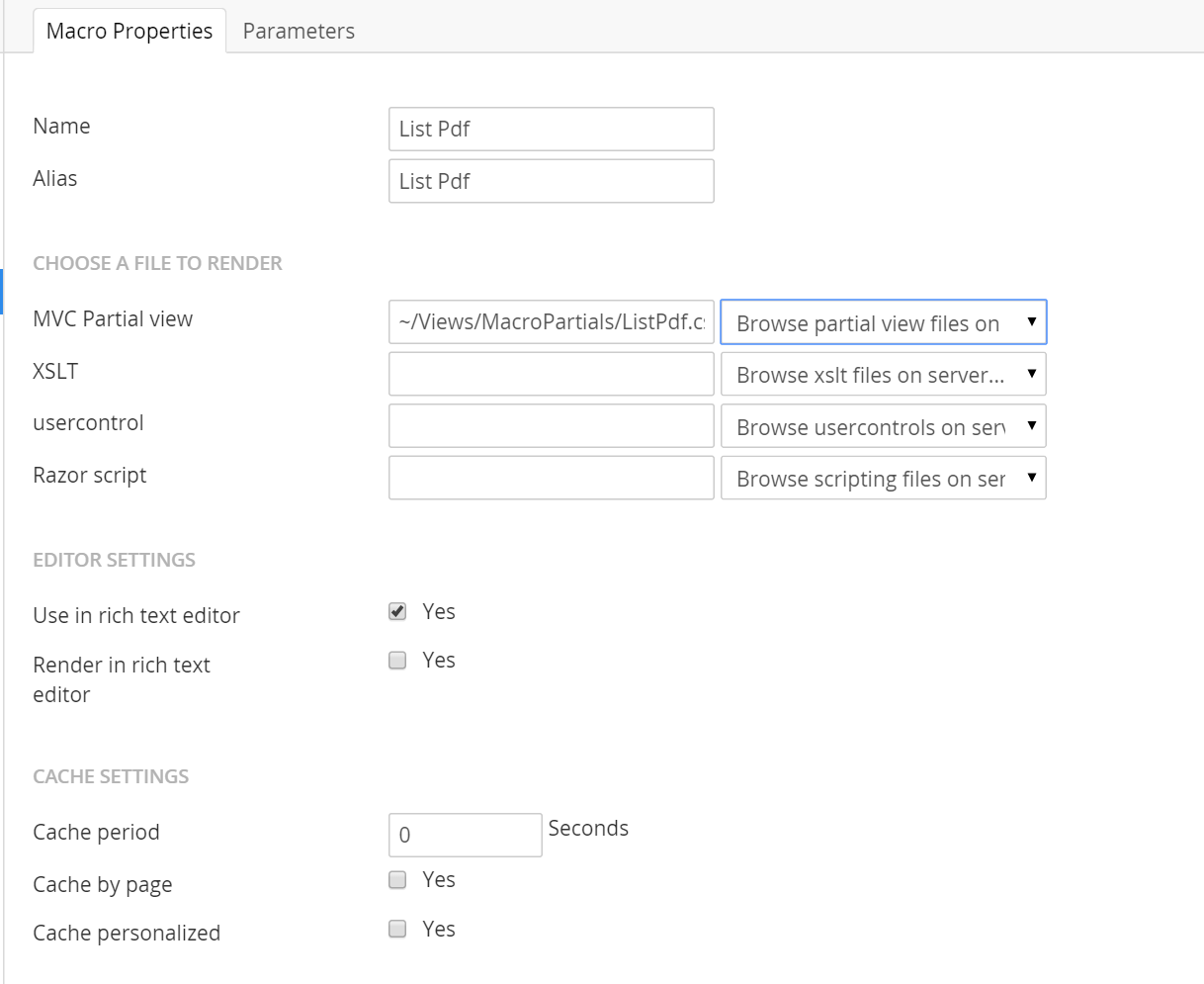Enable Render in rich text editor
This screenshot has height=984, width=1204.
click(397, 661)
